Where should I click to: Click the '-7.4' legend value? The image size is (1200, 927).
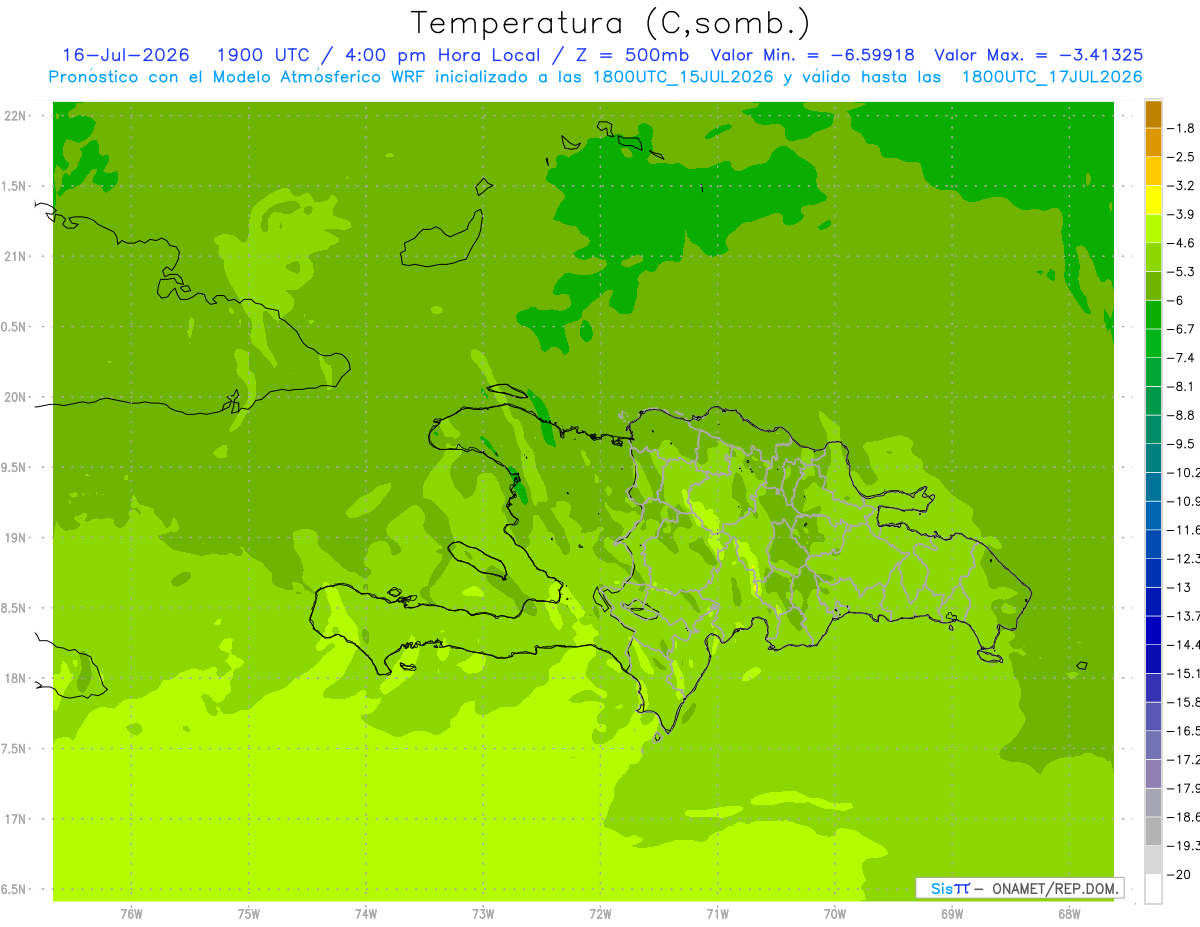tap(1182, 358)
